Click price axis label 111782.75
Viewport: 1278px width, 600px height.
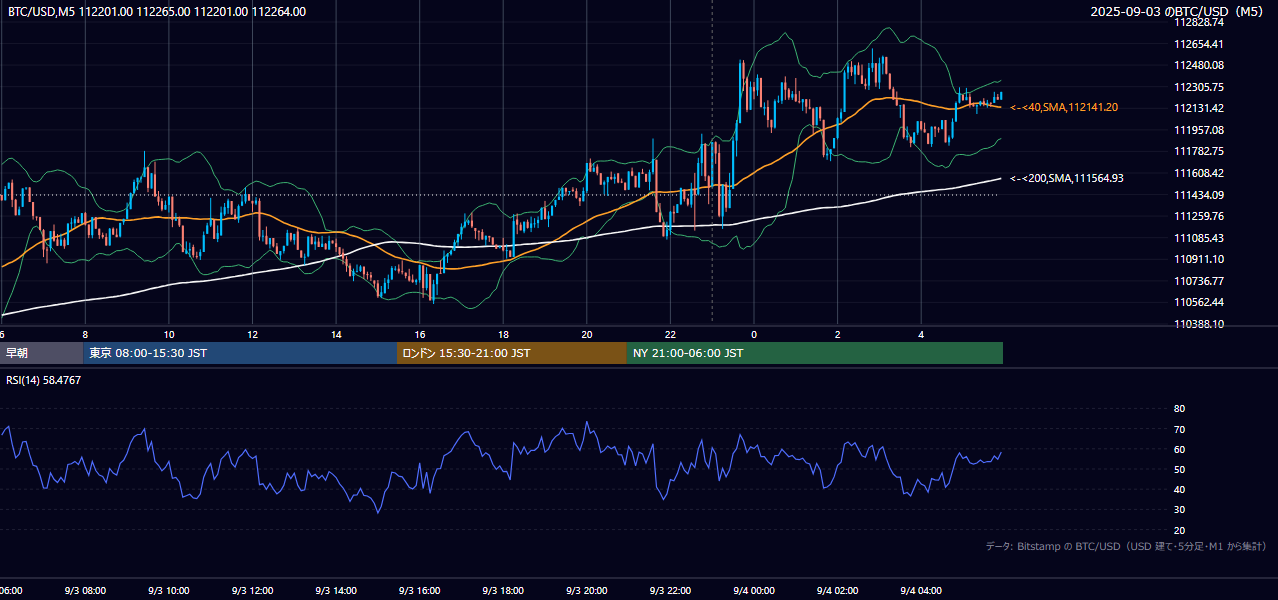(1199, 151)
